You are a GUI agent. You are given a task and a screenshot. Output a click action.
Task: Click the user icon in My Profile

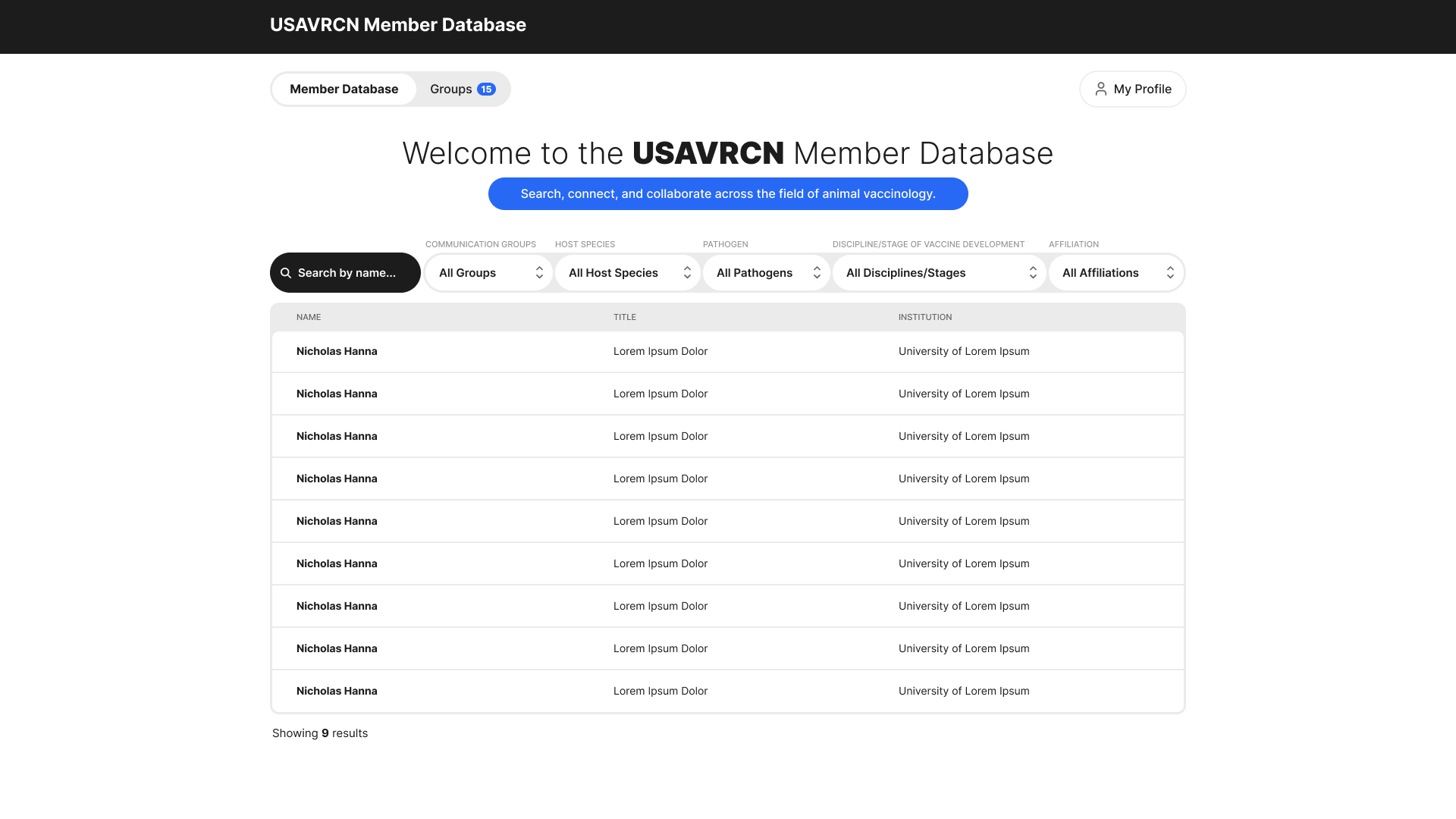[1100, 89]
